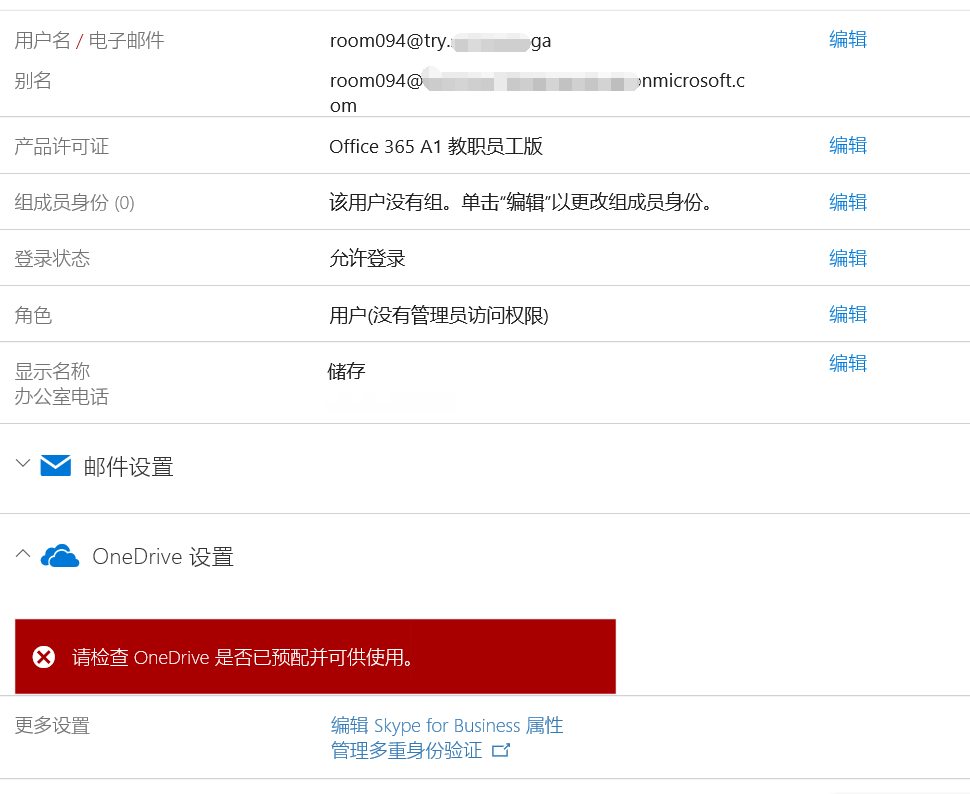Click the 储存 display name value

[x=346, y=371]
